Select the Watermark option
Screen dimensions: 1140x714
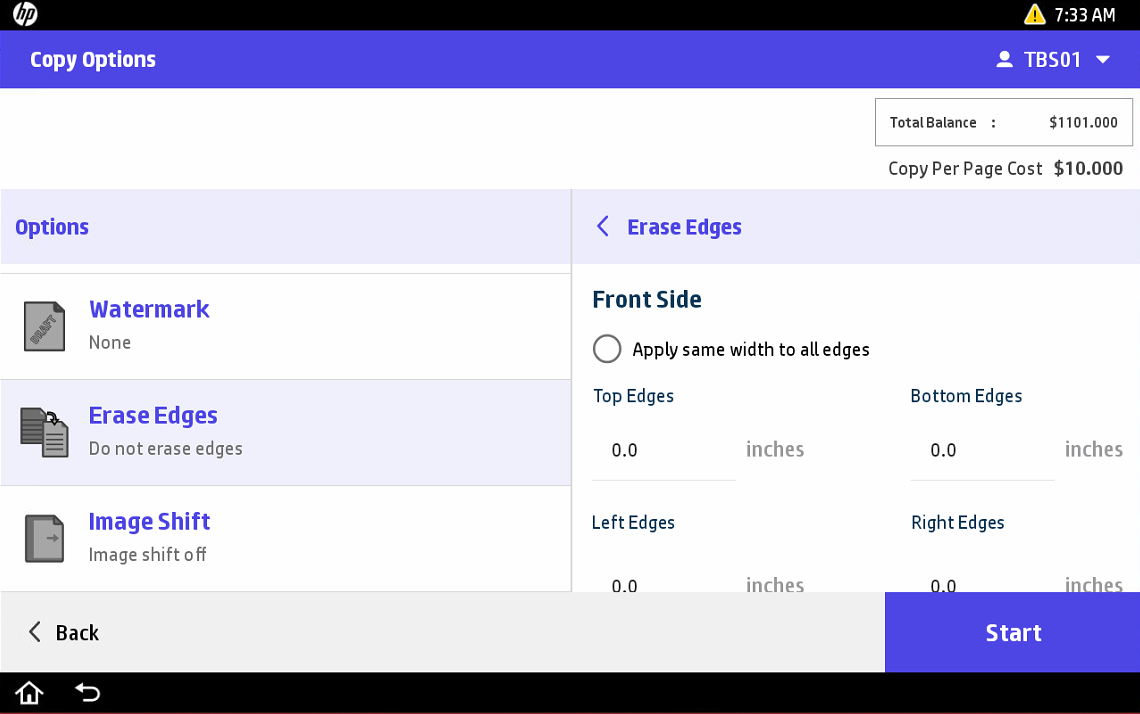point(149,310)
